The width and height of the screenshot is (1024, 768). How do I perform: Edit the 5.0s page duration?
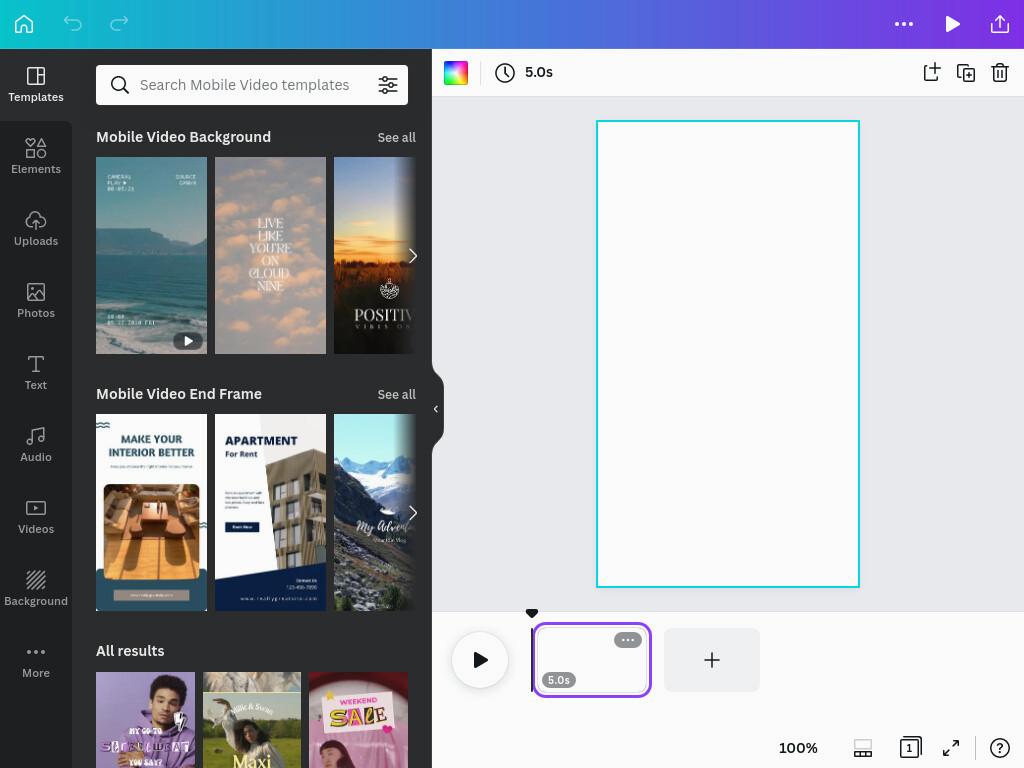(539, 72)
